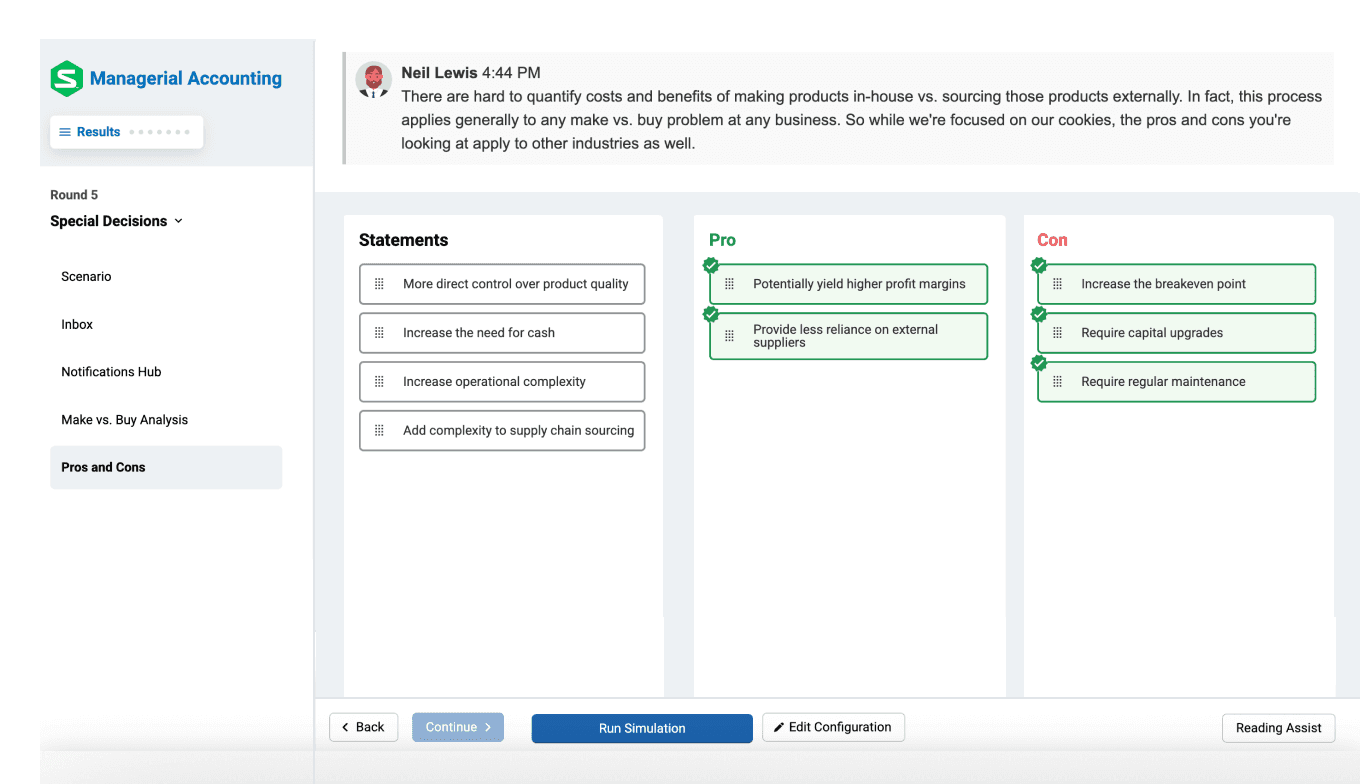The width and height of the screenshot is (1360, 784).
Task: Click drag handle for 'Add complexity to supply chain sourcing'
Action: click(379, 431)
